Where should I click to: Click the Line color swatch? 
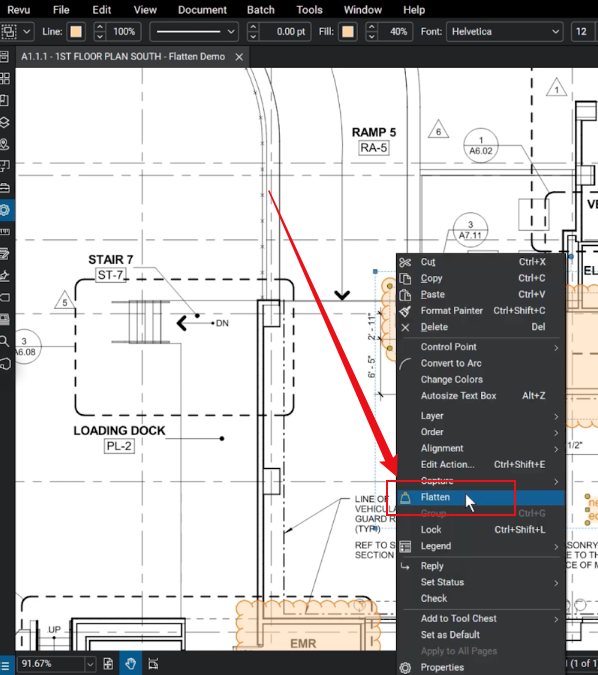click(76, 31)
